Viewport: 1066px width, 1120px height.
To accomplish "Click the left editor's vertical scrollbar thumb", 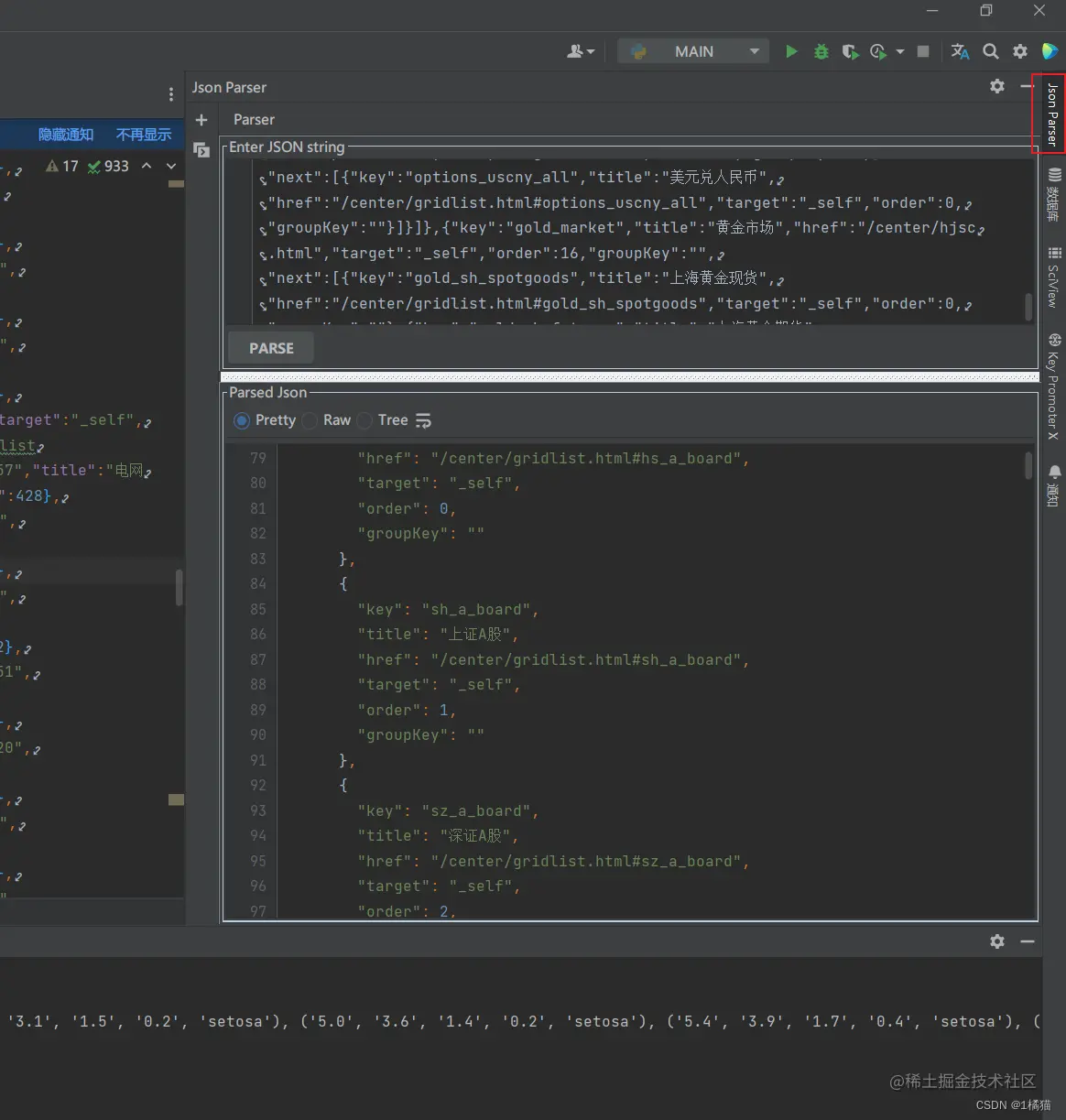I will pos(179,587).
